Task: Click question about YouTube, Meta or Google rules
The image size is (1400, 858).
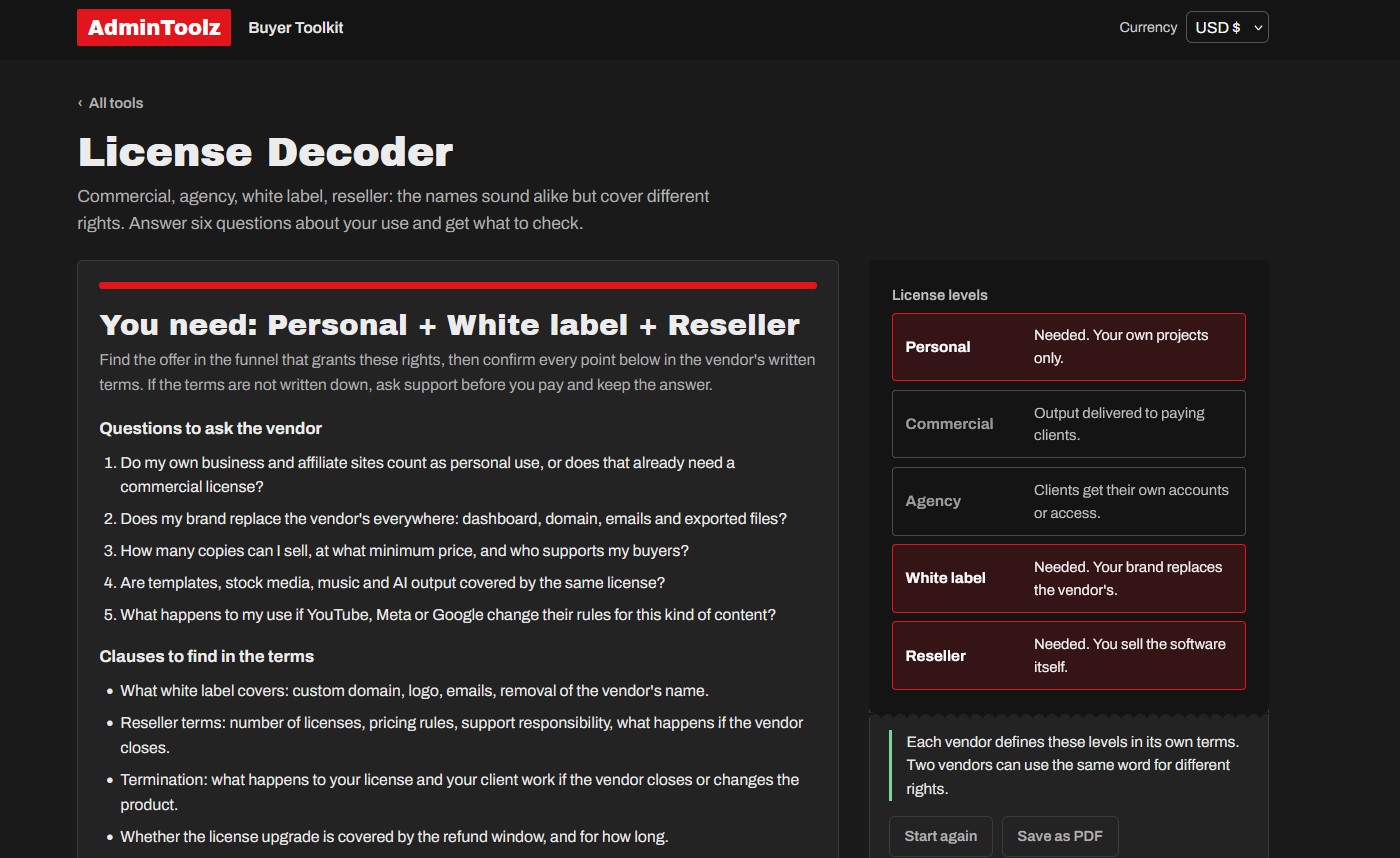Action: pyautogui.click(x=448, y=614)
